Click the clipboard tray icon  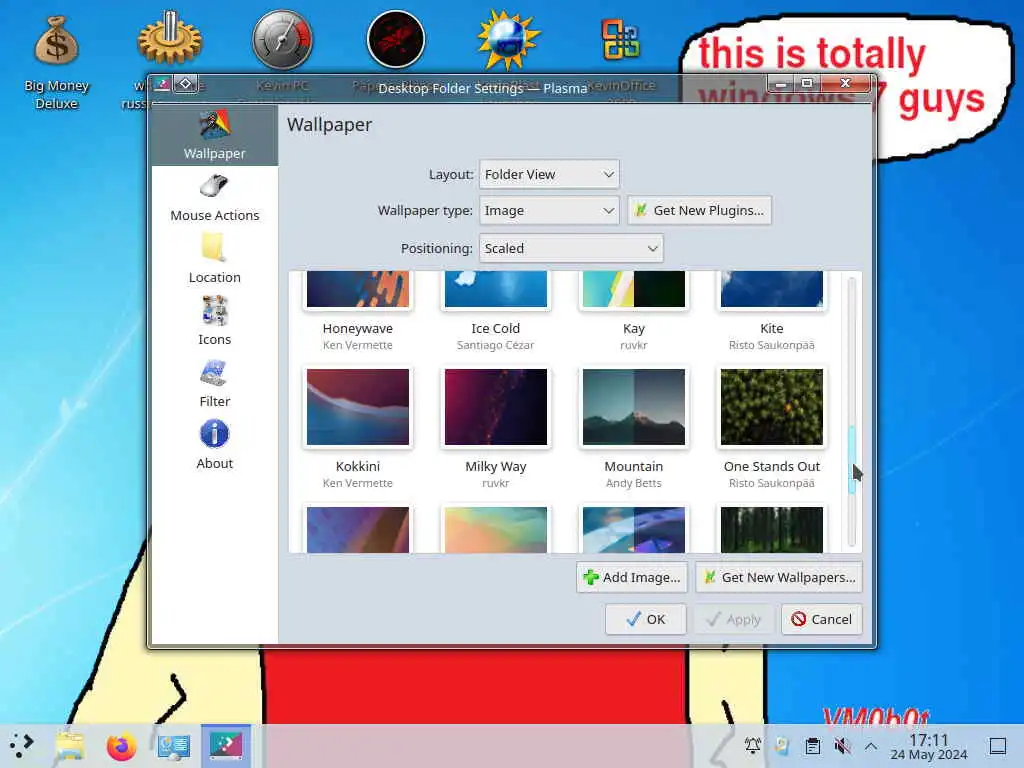[x=812, y=746]
